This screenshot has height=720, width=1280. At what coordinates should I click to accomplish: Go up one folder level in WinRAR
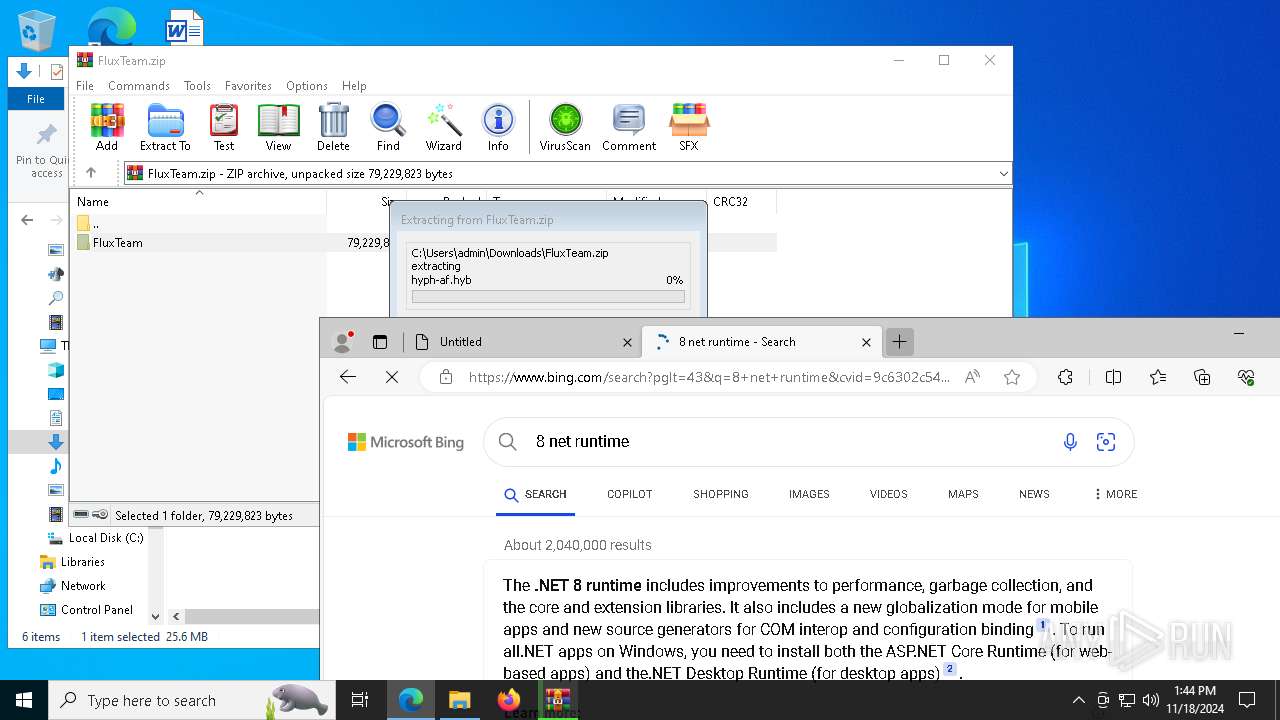point(91,173)
